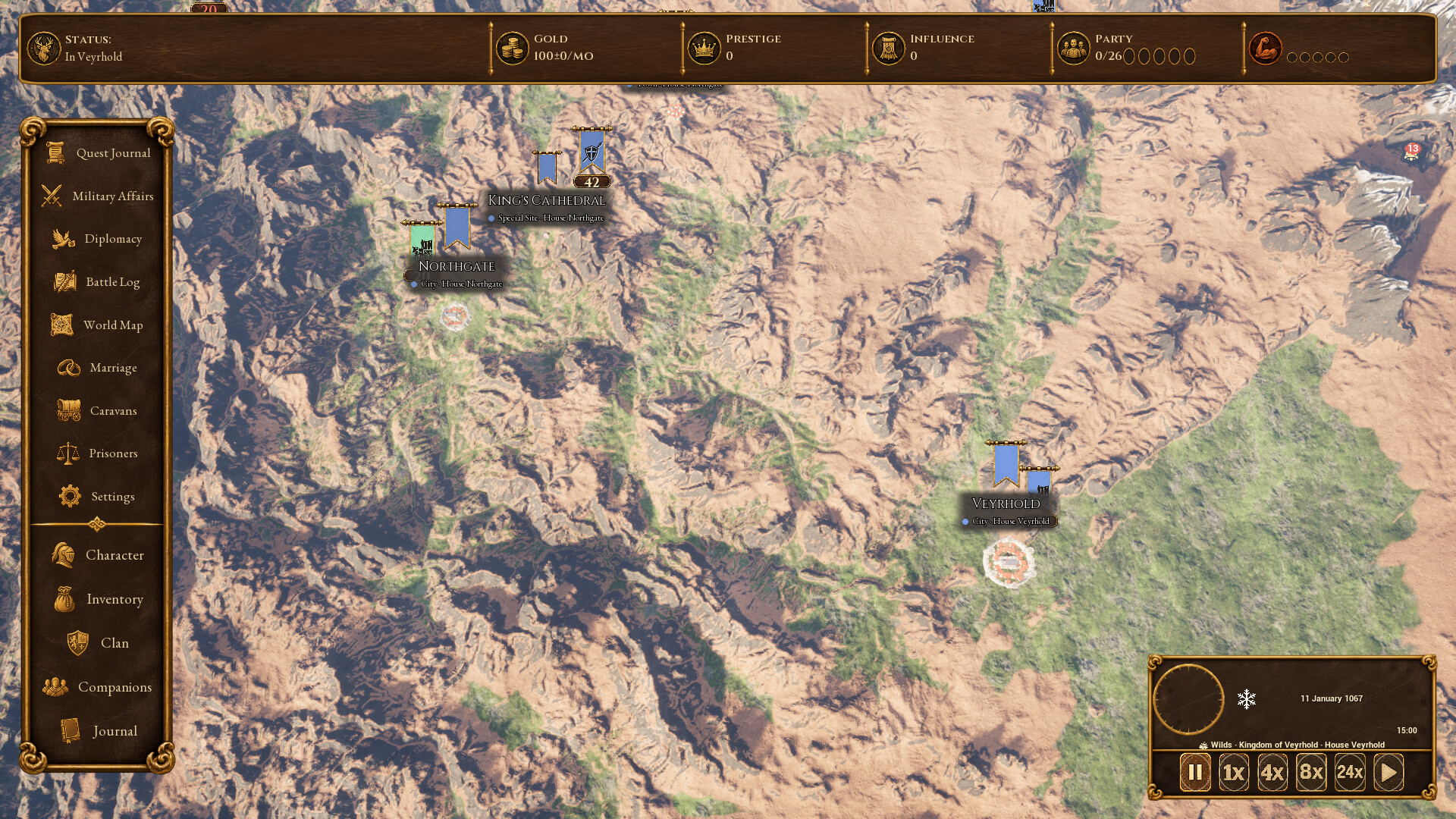Select the Diplomacy menu entry
This screenshot has height=819, width=1456.
coord(98,239)
